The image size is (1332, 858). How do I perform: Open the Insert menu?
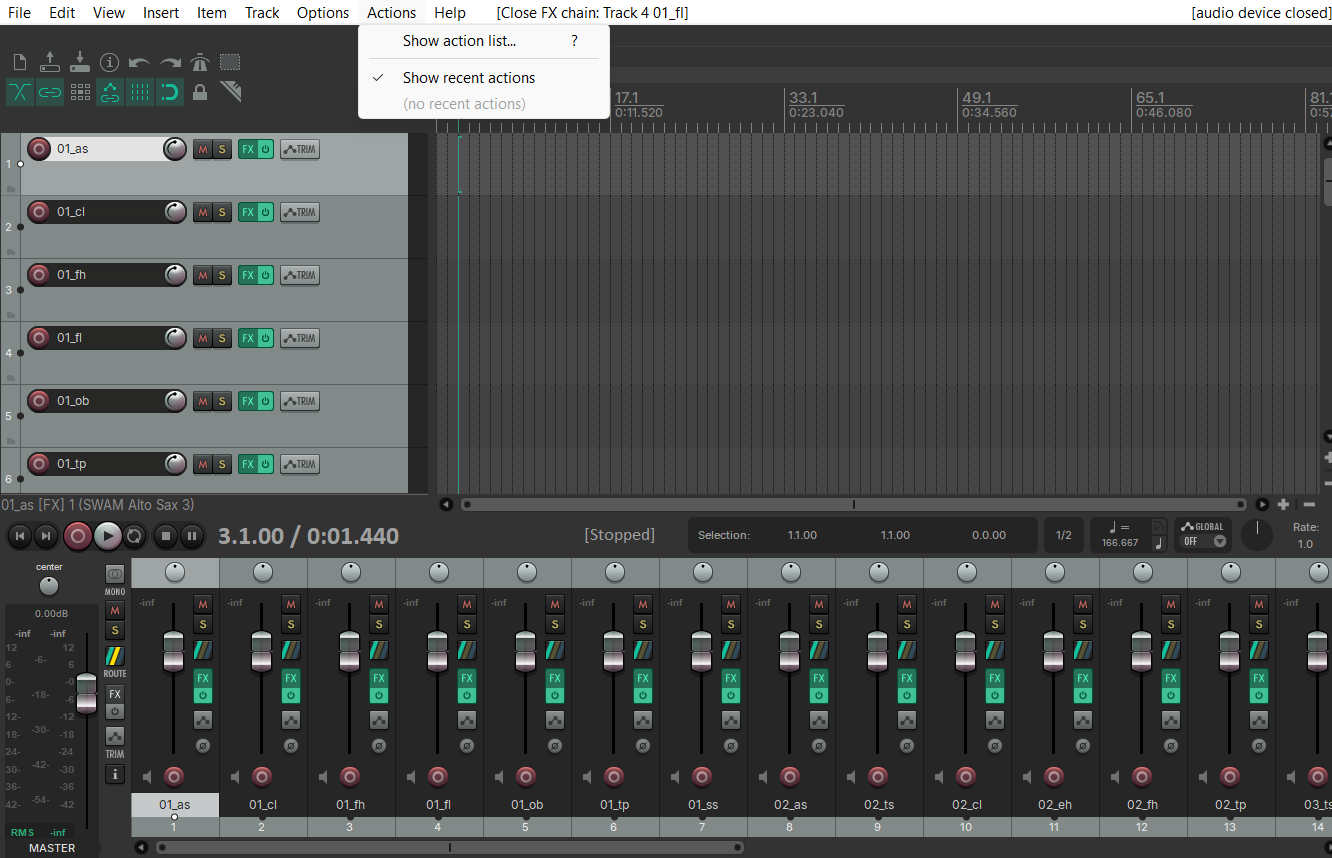click(161, 12)
